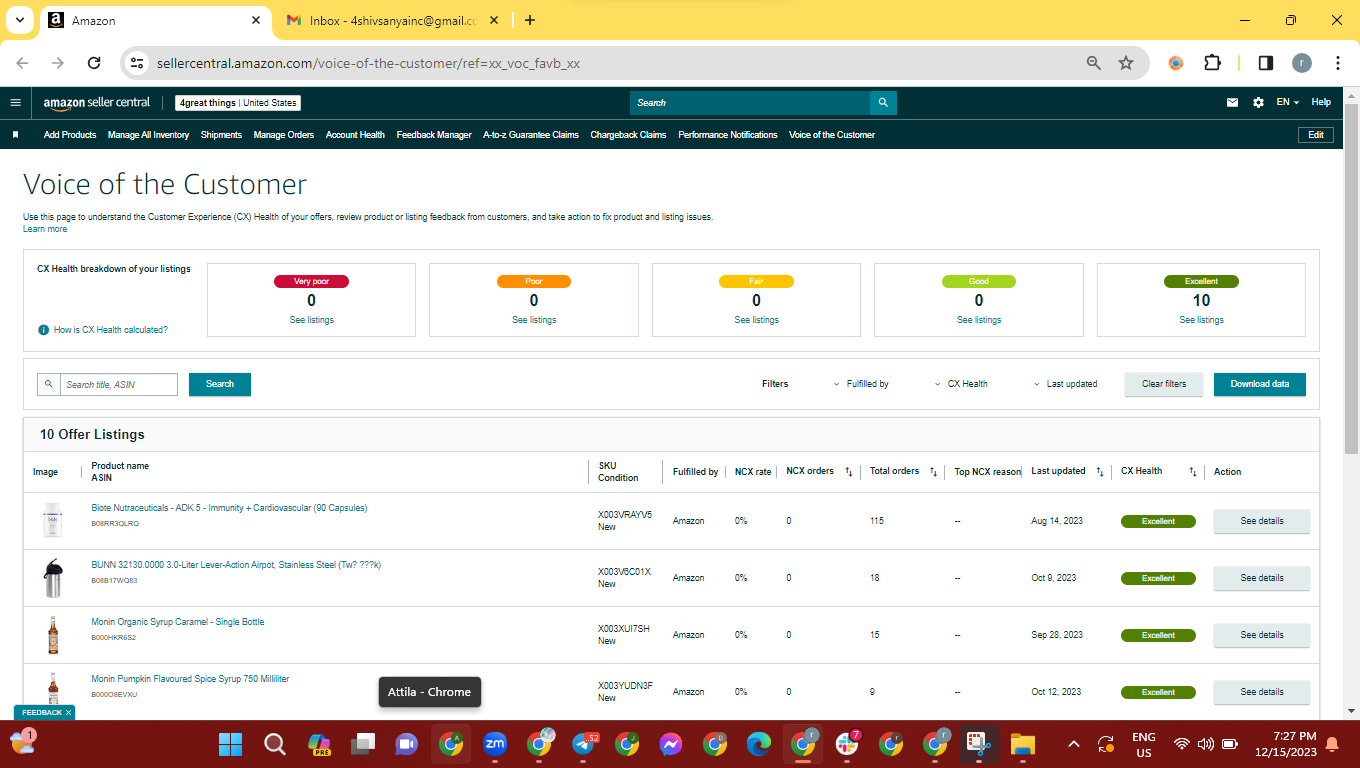The height and width of the screenshot is (768, 1360).
Task: Open A-to-z Guarantee Claims
Action: (x=531, y=135)
